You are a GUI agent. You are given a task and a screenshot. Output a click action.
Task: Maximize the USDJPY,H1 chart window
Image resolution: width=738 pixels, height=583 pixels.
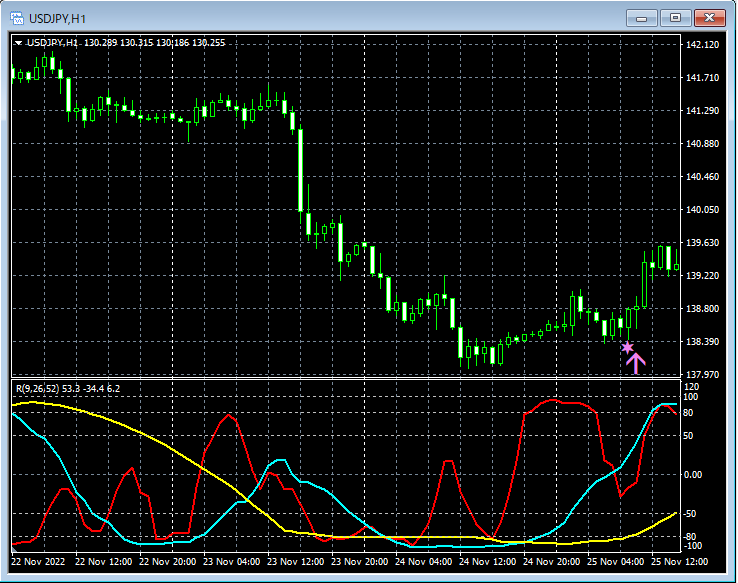point(675,18)
